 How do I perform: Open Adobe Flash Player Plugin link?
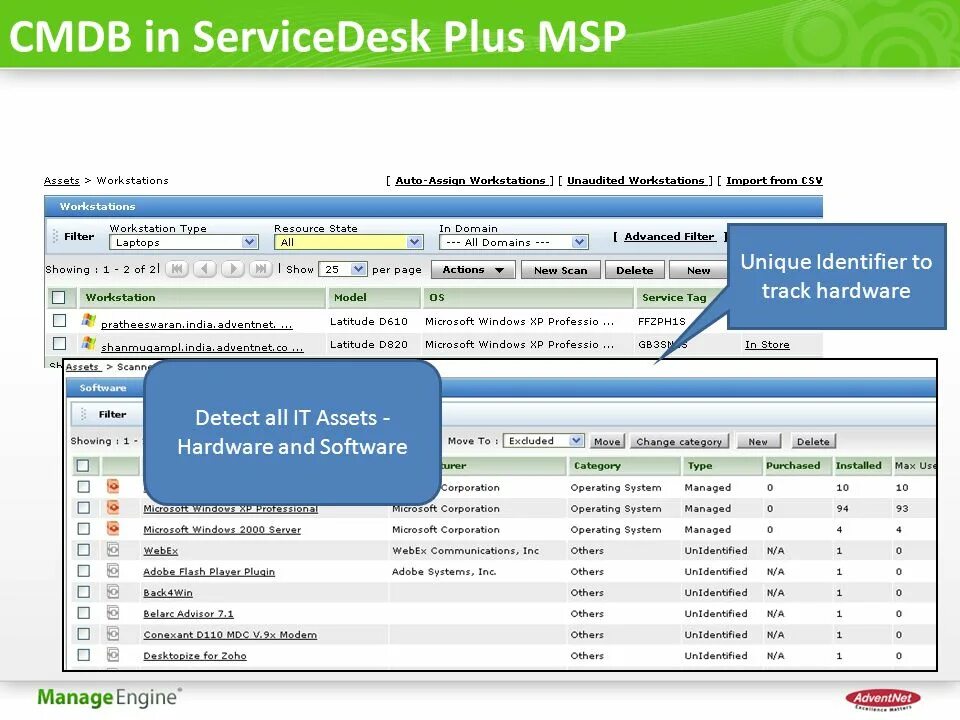coord(209,571)
